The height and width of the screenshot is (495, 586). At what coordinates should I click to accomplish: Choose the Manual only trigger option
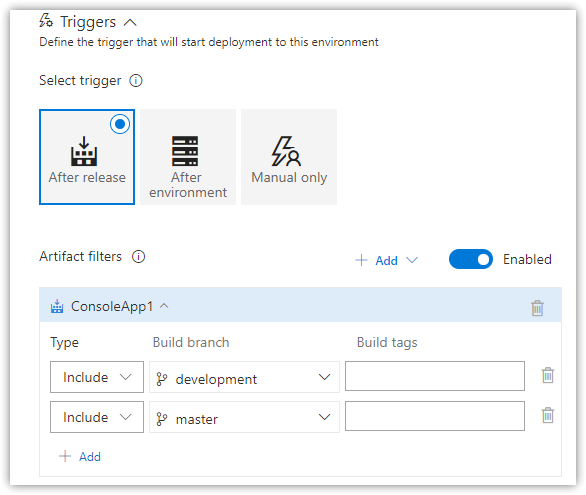click(289, 157)
